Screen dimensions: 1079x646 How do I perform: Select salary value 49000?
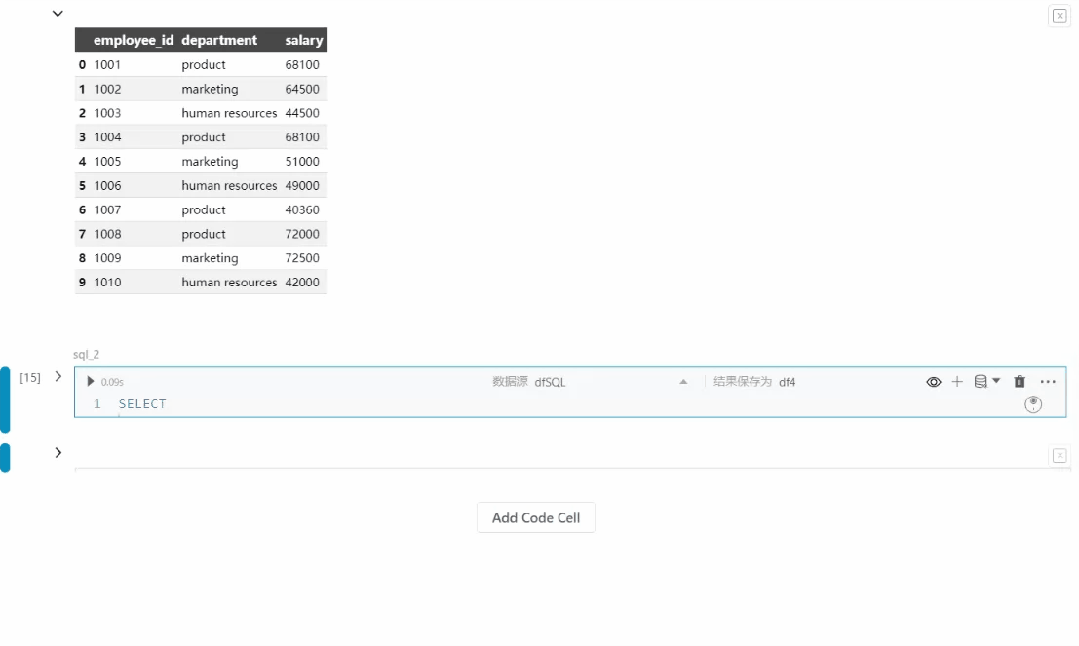(302, 186)
